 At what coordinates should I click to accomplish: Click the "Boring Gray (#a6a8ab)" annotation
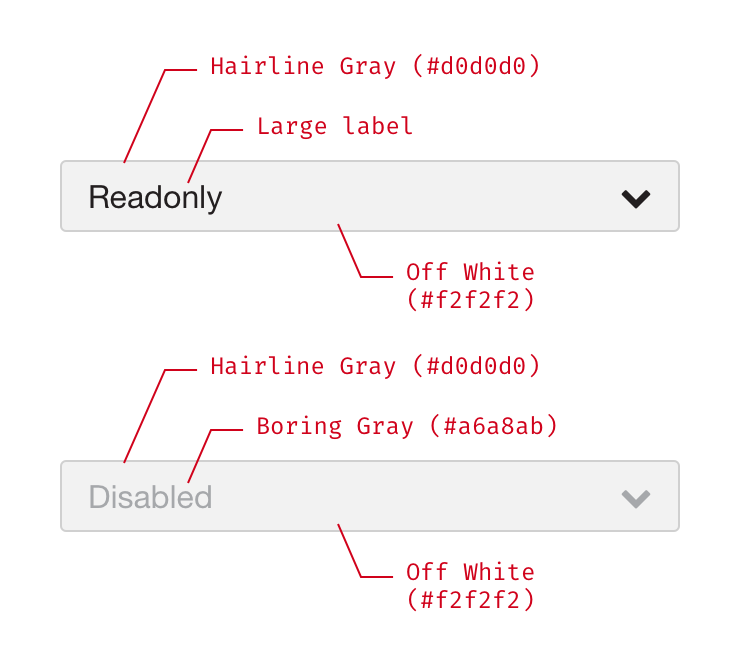(x=406, y=427)
